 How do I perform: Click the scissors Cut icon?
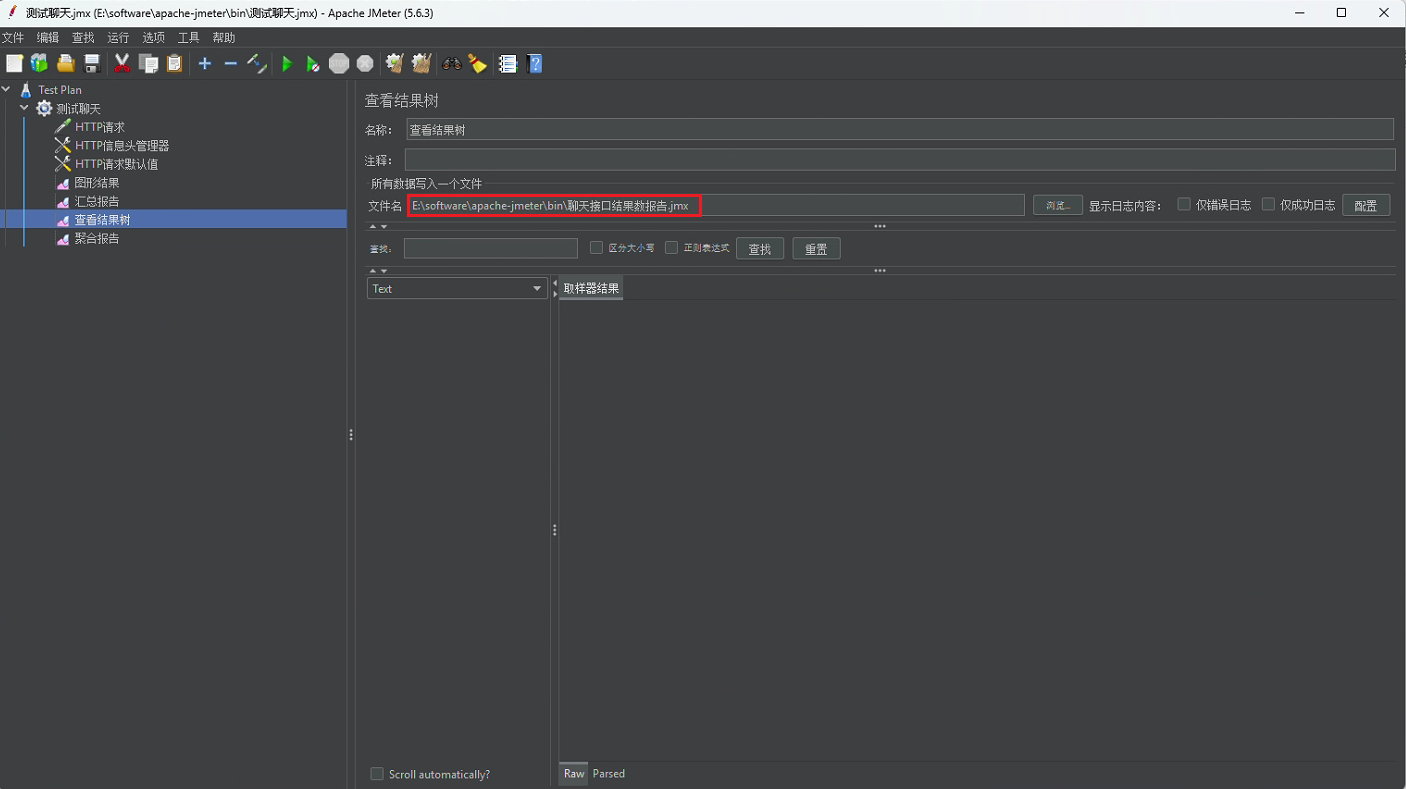point(122,64)
